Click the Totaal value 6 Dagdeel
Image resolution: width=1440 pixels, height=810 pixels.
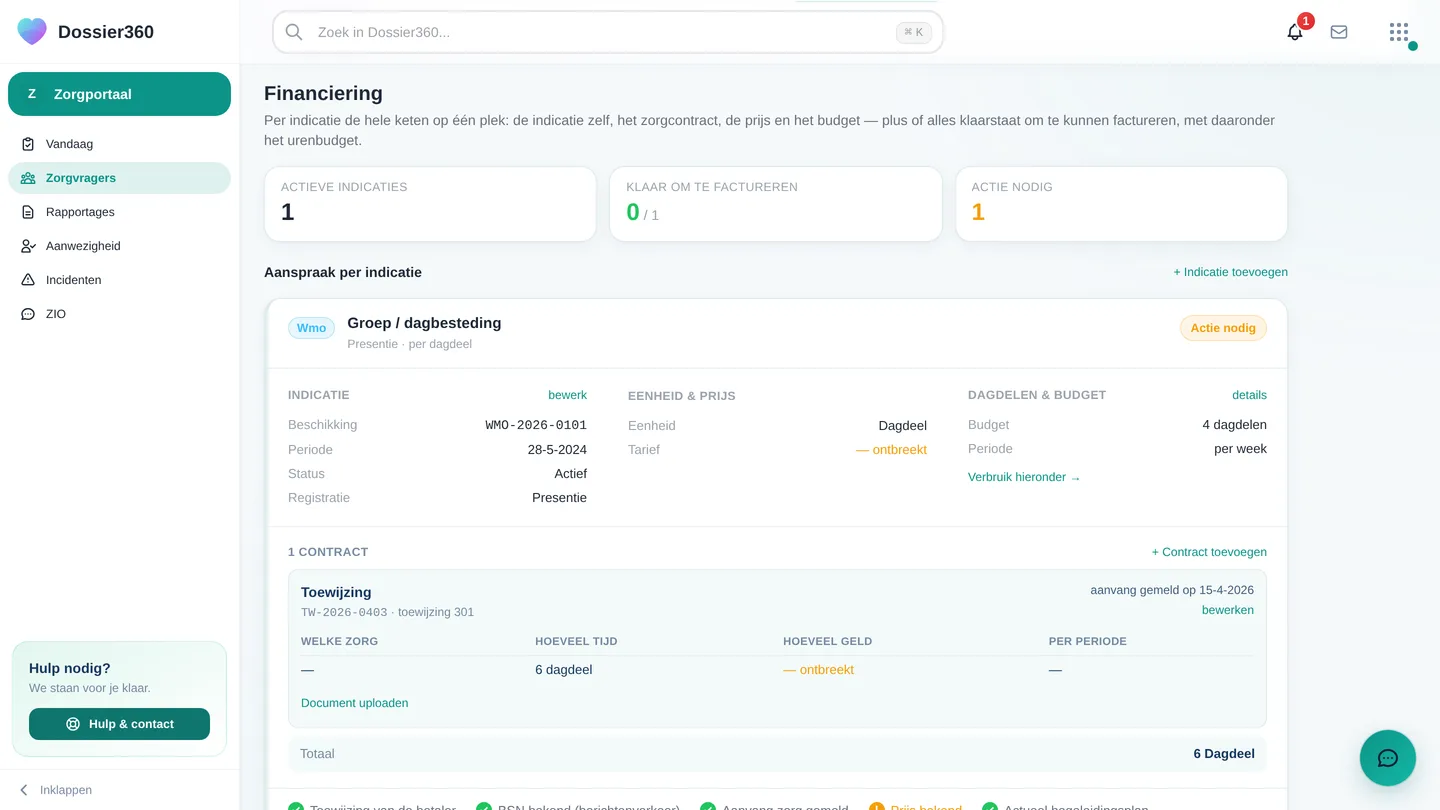point(1224,754)
